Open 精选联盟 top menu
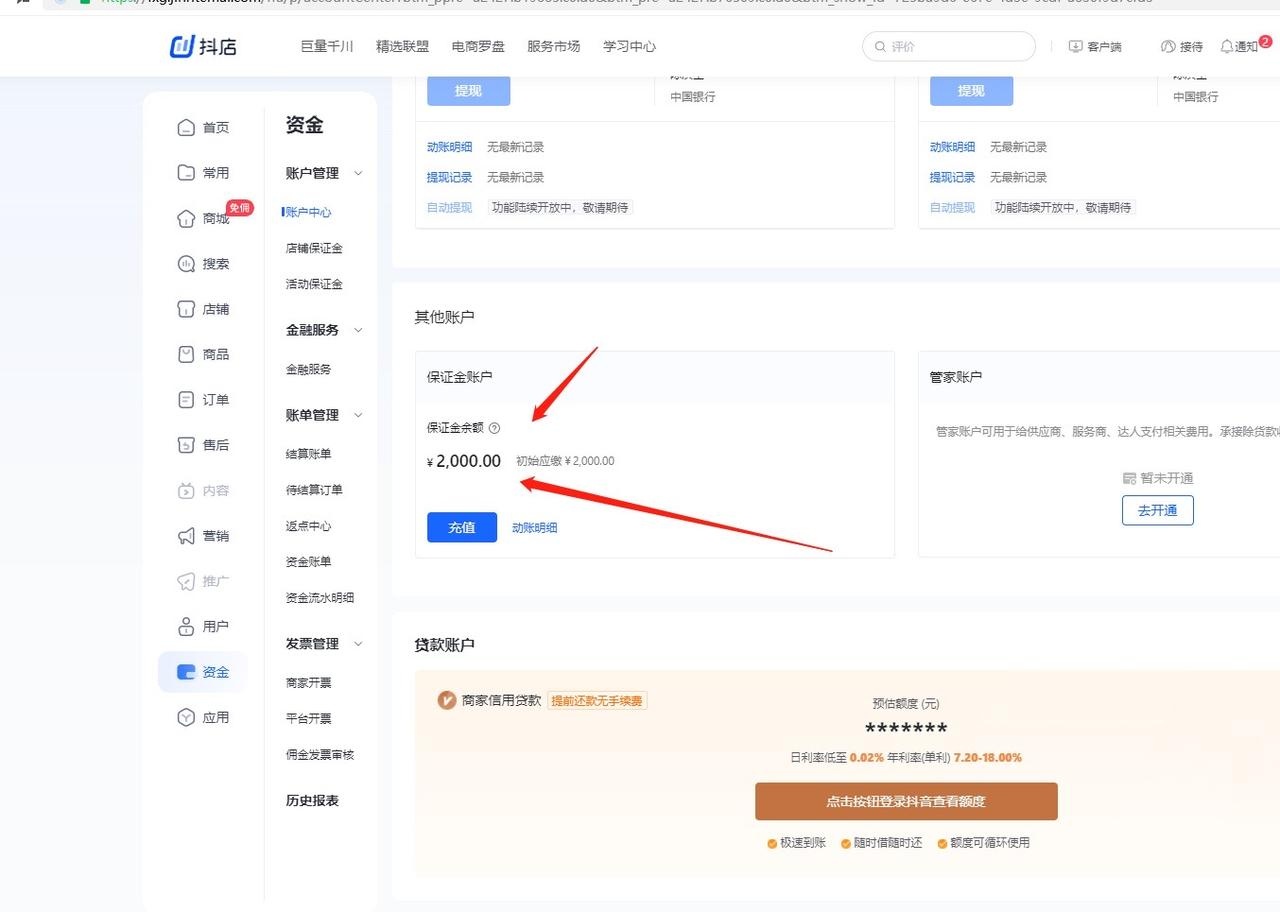 tap(403, 47)
